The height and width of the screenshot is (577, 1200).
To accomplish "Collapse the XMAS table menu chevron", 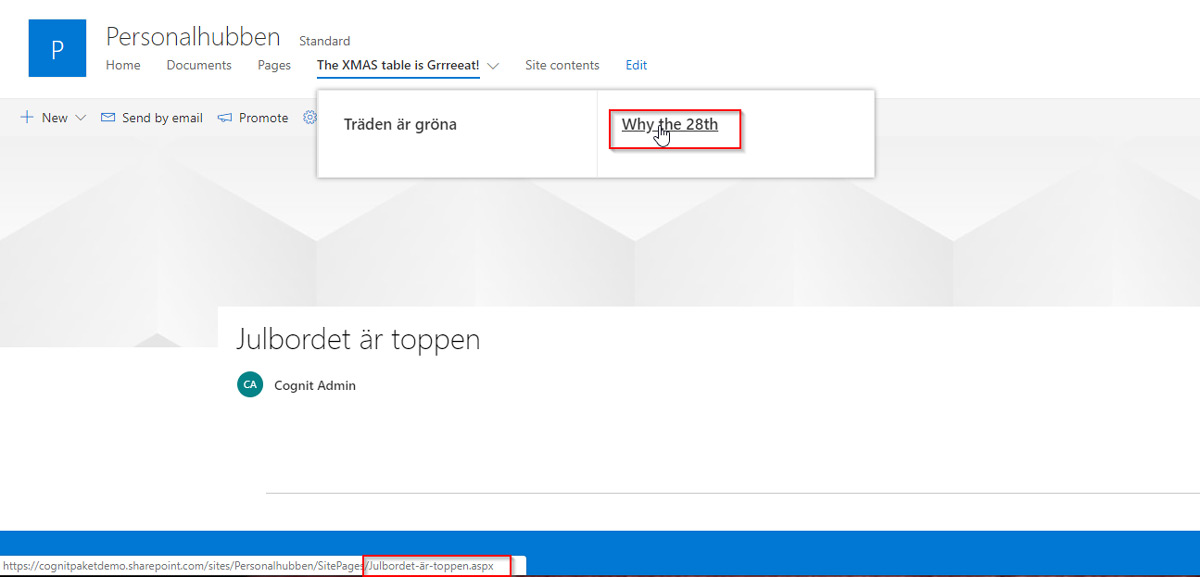I will pos(493,66).
